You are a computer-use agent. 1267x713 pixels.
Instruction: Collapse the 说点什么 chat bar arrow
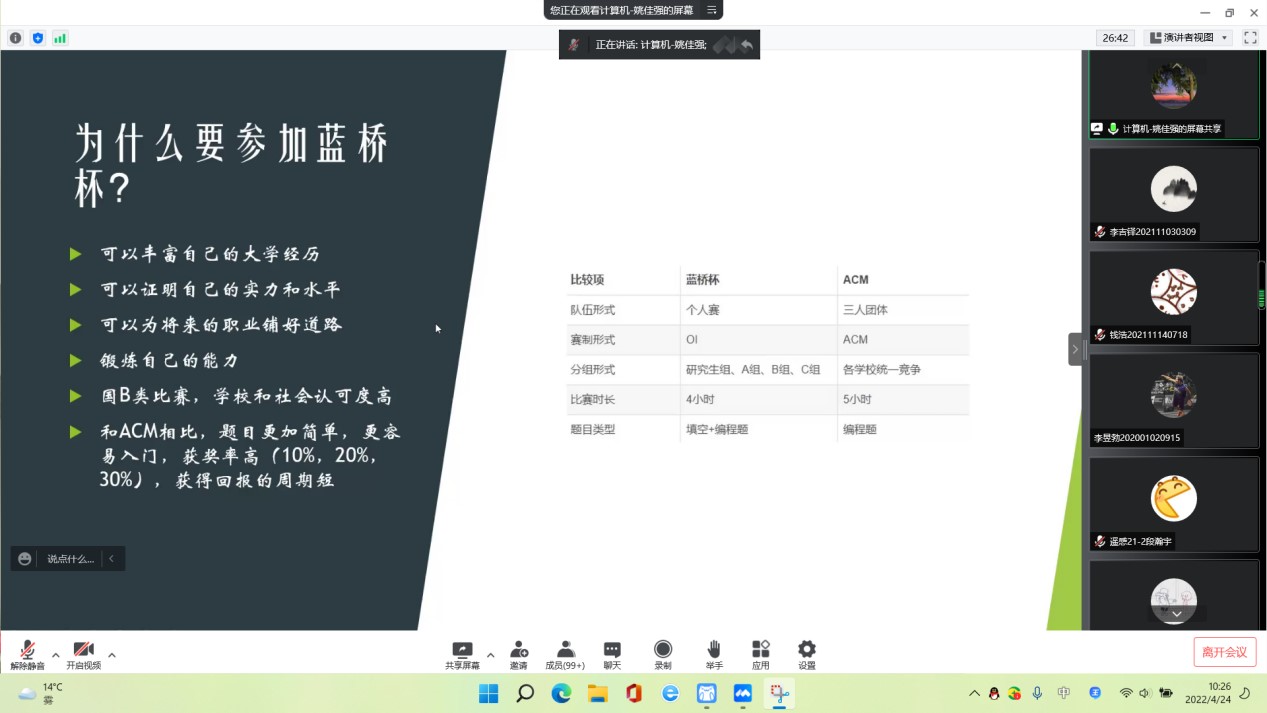112,559
